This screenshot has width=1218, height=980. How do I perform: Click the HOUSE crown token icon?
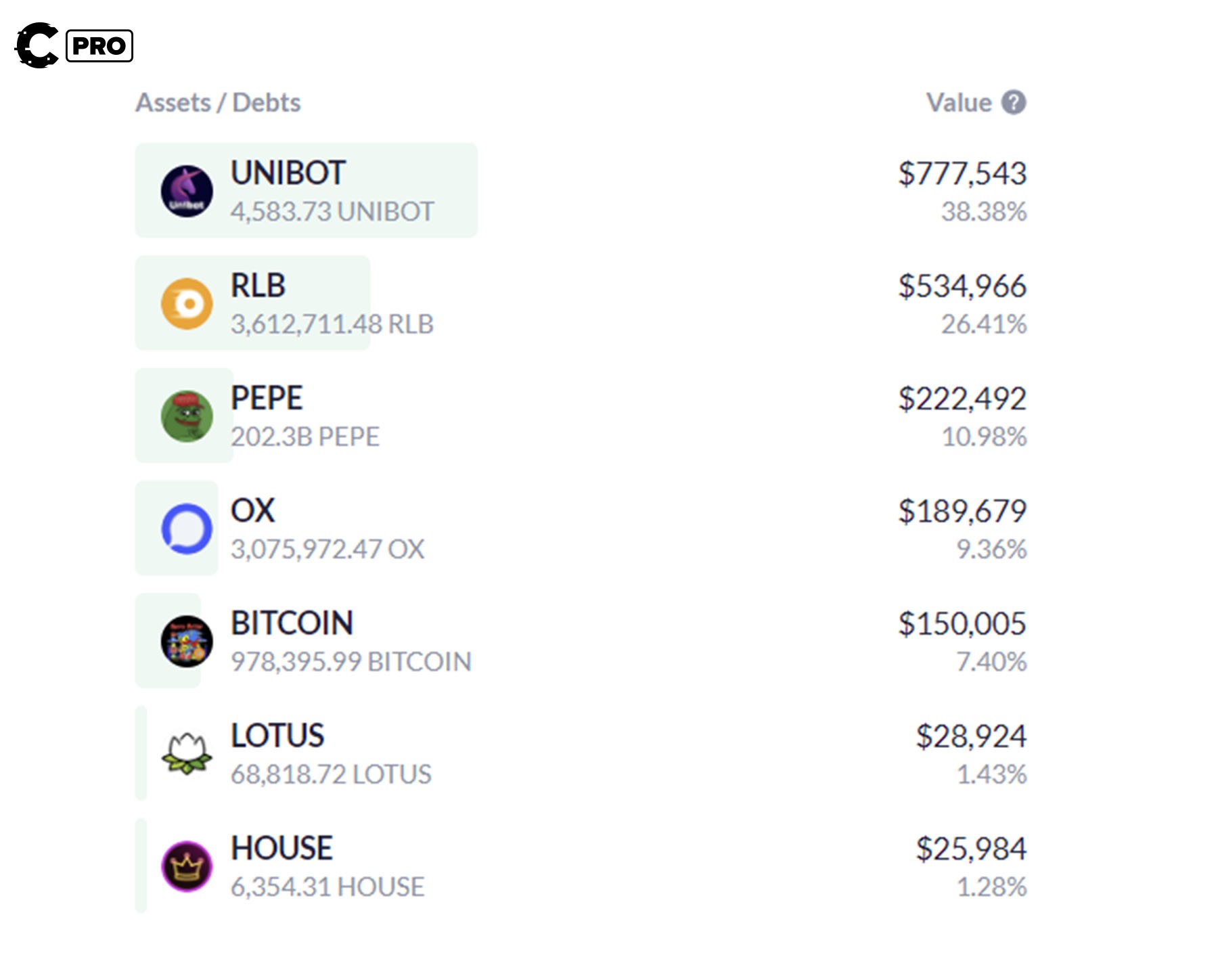click(187, 866)
